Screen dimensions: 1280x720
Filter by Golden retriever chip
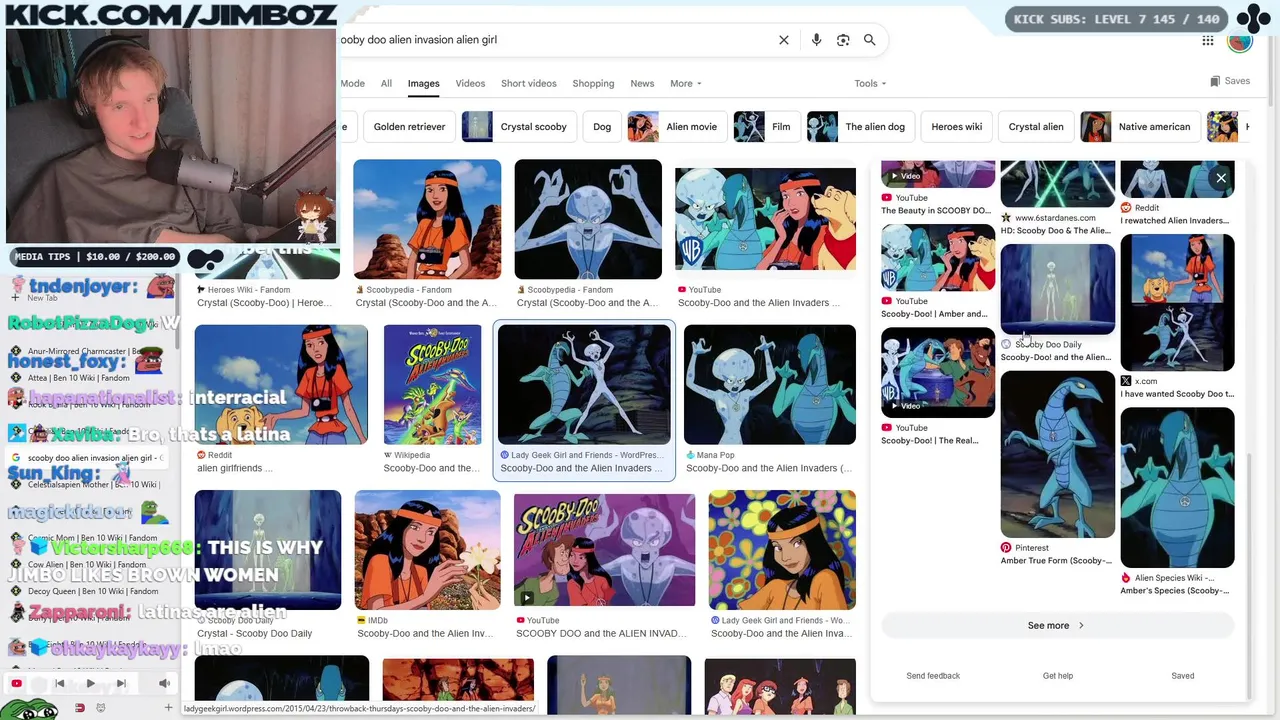tap(409, 127)
